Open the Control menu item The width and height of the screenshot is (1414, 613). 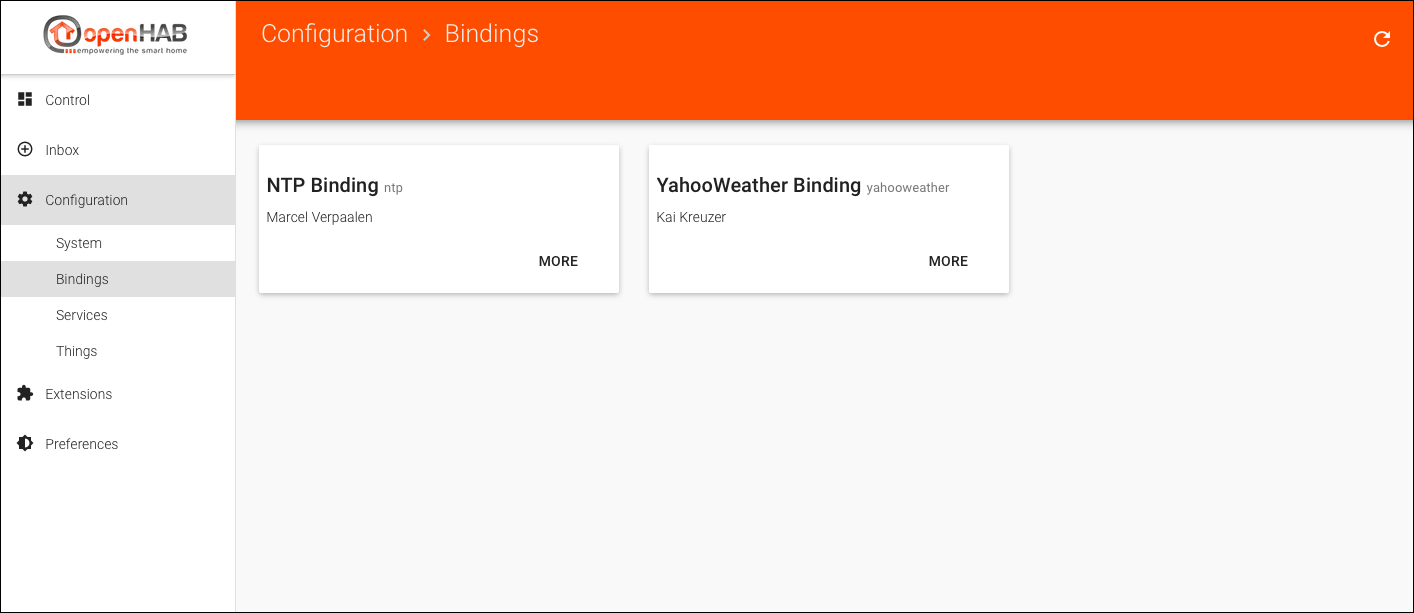point(68,100)
